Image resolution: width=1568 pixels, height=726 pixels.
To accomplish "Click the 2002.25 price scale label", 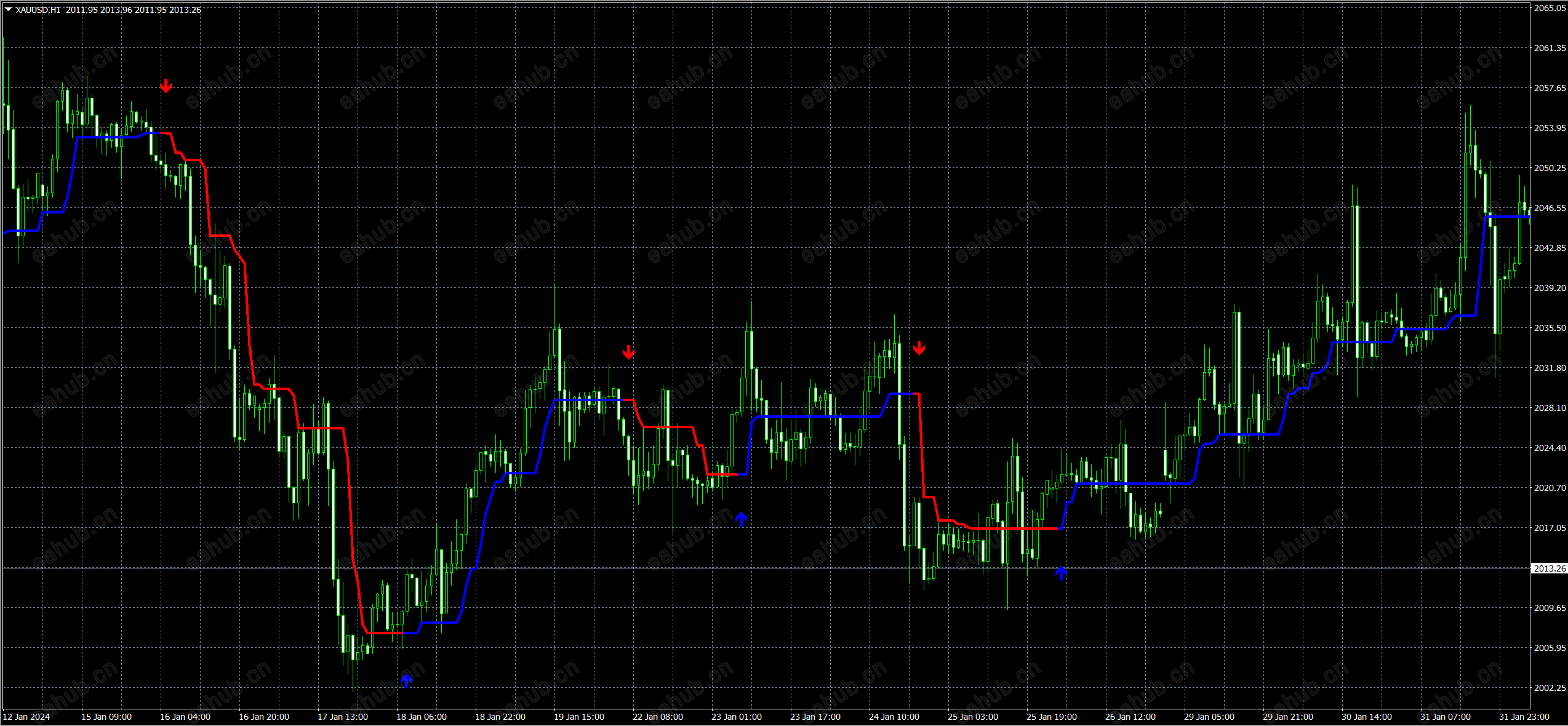I will pos(1549,688).
